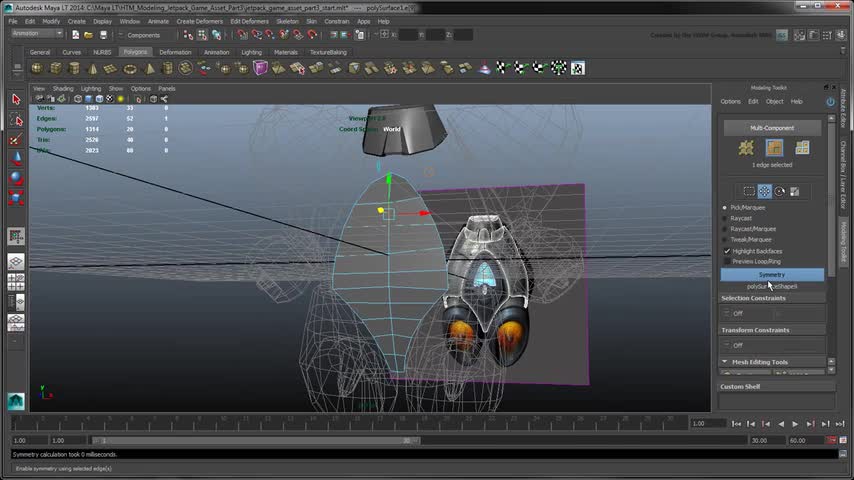Open the shelf options menu button
This screenshot has height=480, width=854.
click(x=17, y=68)
